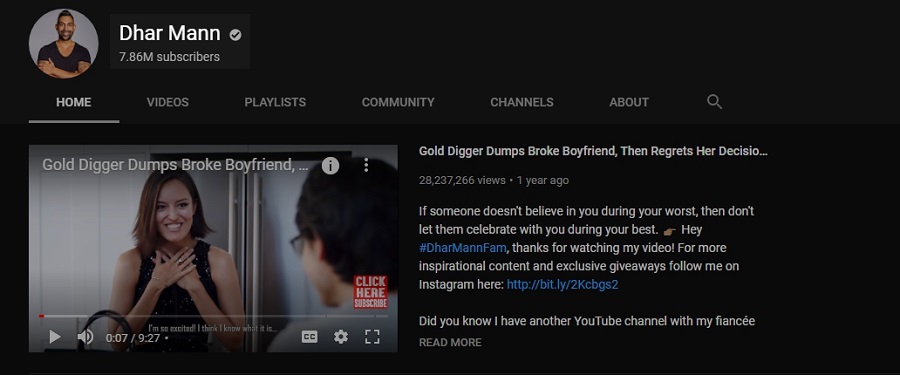Screen dimensions: 900x375
Task: Click the 0:07 / 9:27 time display
Action: (x=133, y=338)
